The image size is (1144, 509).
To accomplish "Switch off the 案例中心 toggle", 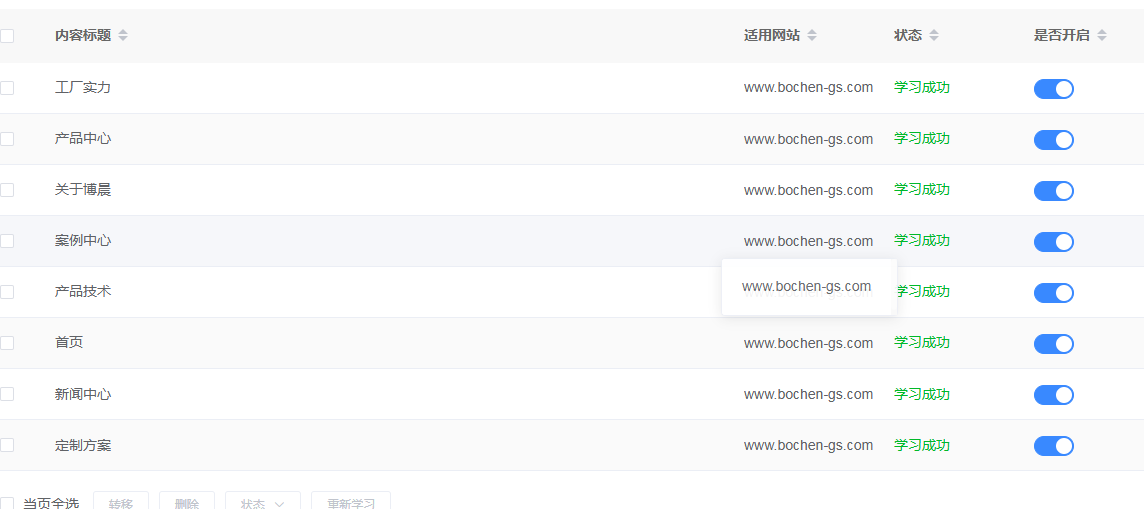I will click(x=1053, y=242).
